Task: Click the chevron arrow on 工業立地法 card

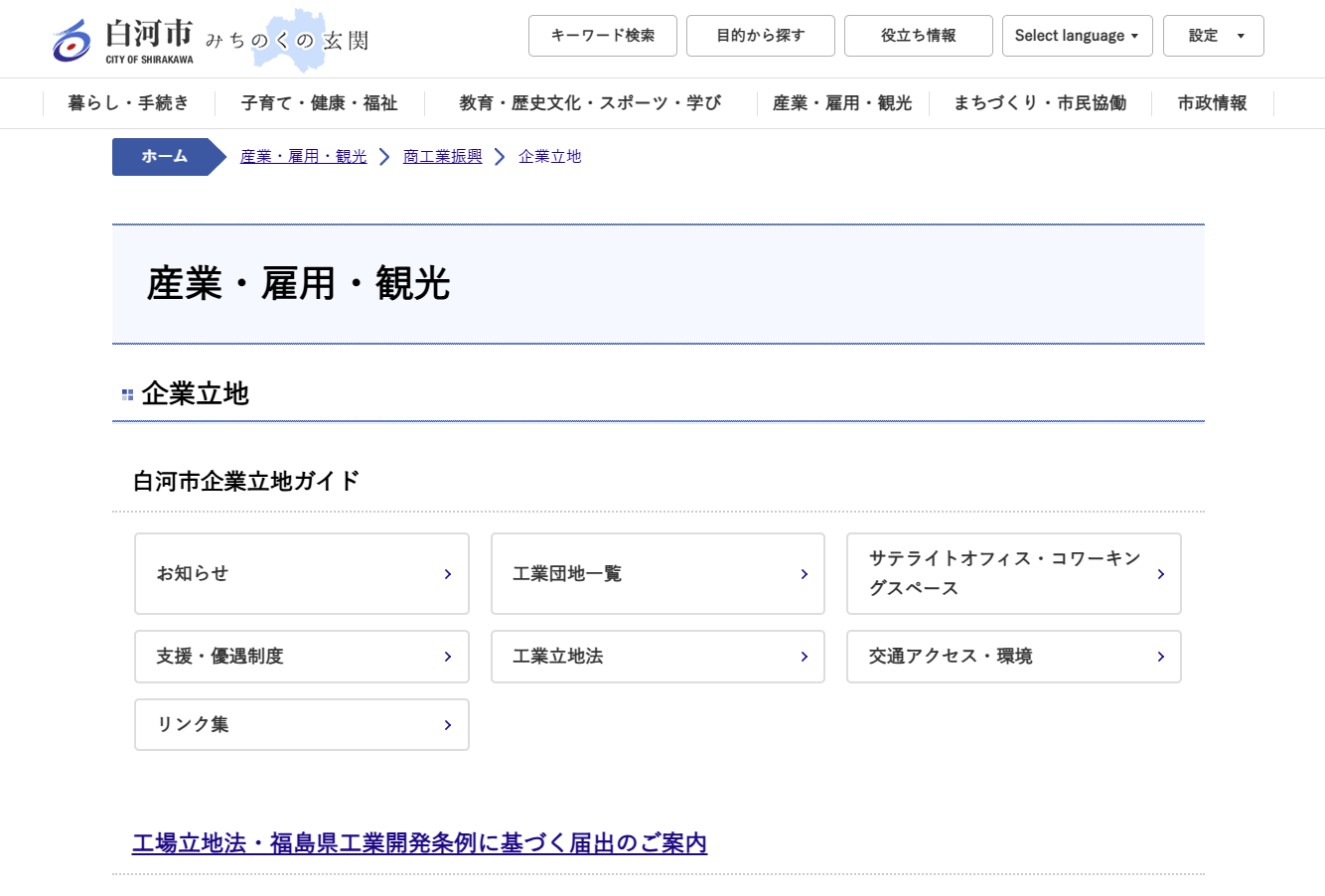Action: pyautogui.click(x=805, y=657)
